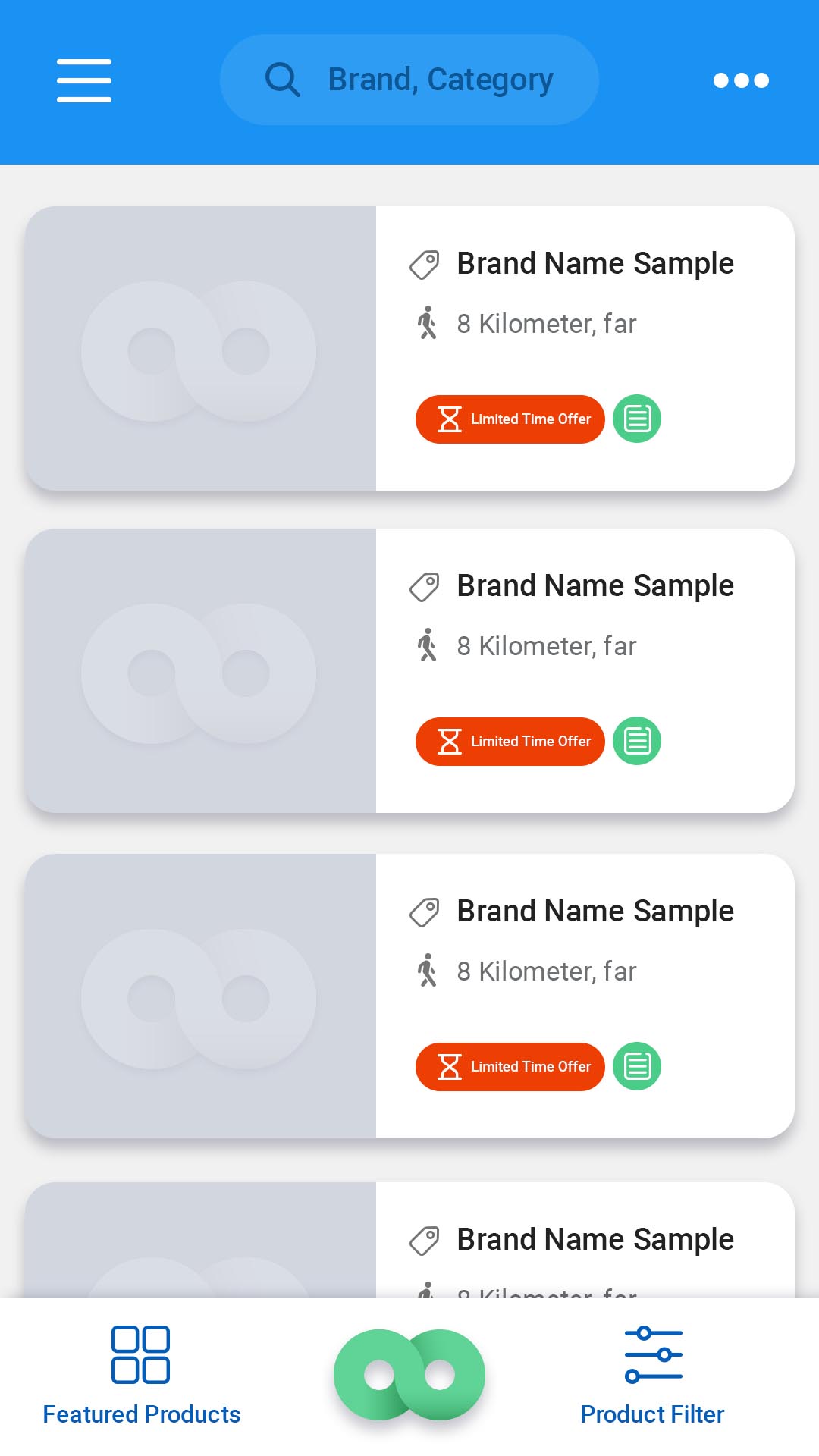Open the hamburger menu
The image size is (819, 1456).
(84, 80)
